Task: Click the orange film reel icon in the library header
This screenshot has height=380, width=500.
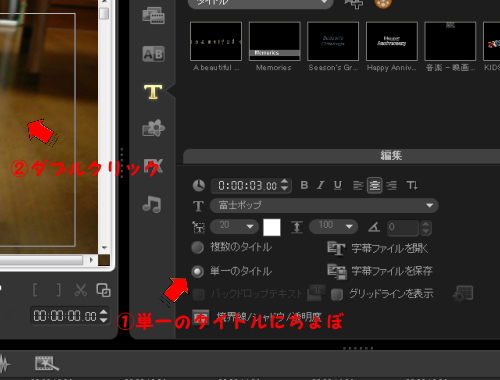Action: pos(383,3)
